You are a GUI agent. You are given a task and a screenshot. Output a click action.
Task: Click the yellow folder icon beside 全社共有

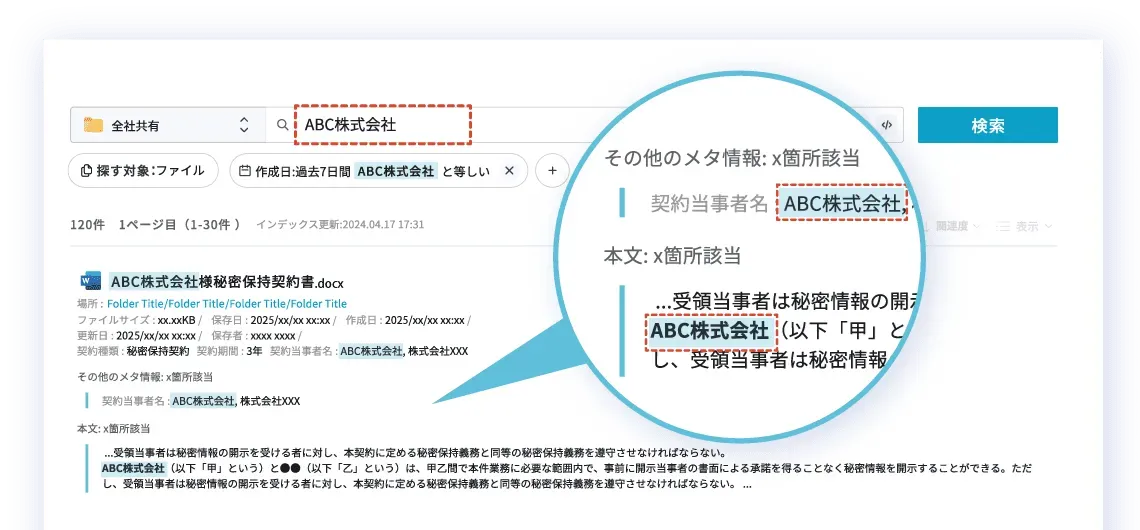pyautogui.click(x=94, y=125)
